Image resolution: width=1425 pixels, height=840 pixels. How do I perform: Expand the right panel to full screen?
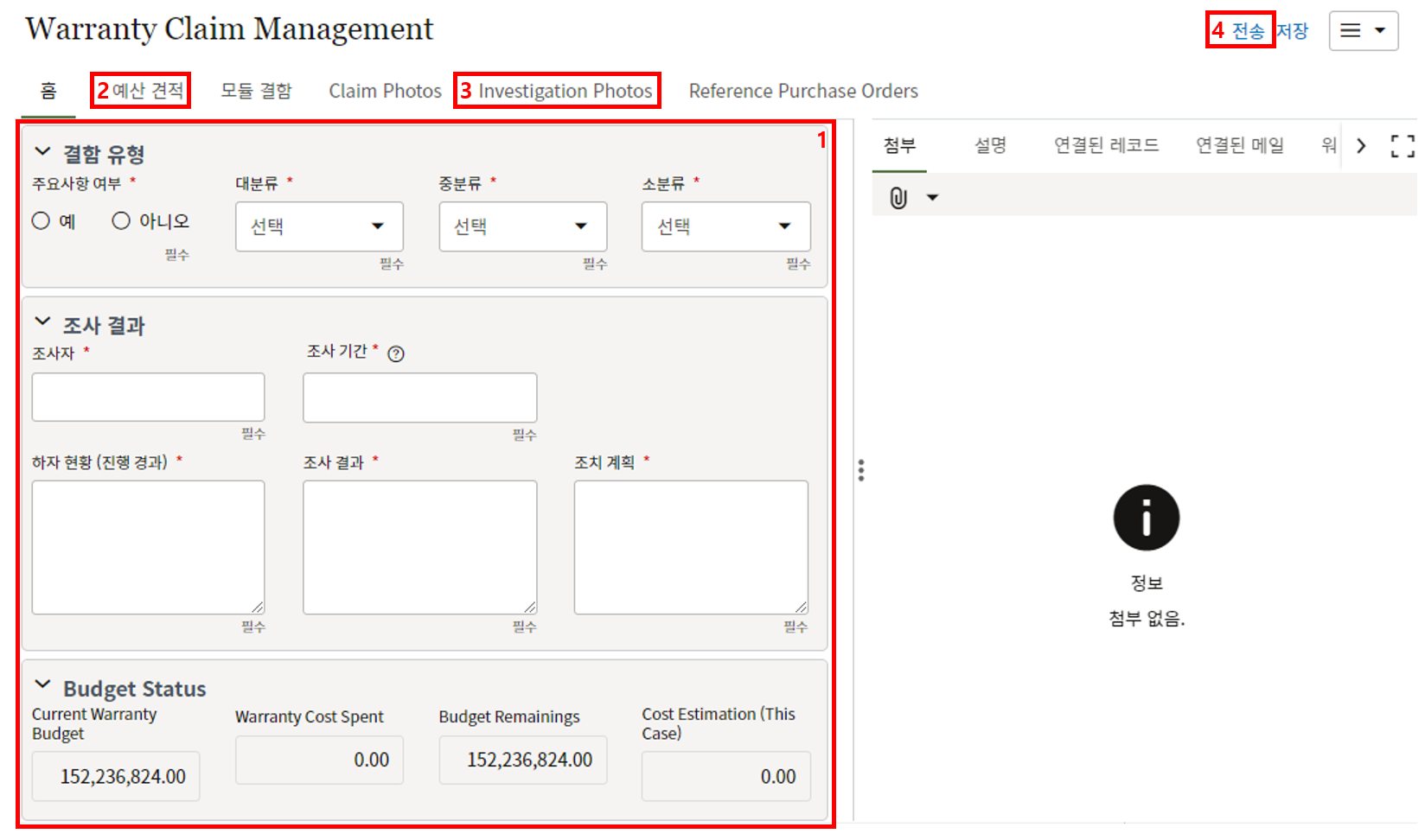1402,146
